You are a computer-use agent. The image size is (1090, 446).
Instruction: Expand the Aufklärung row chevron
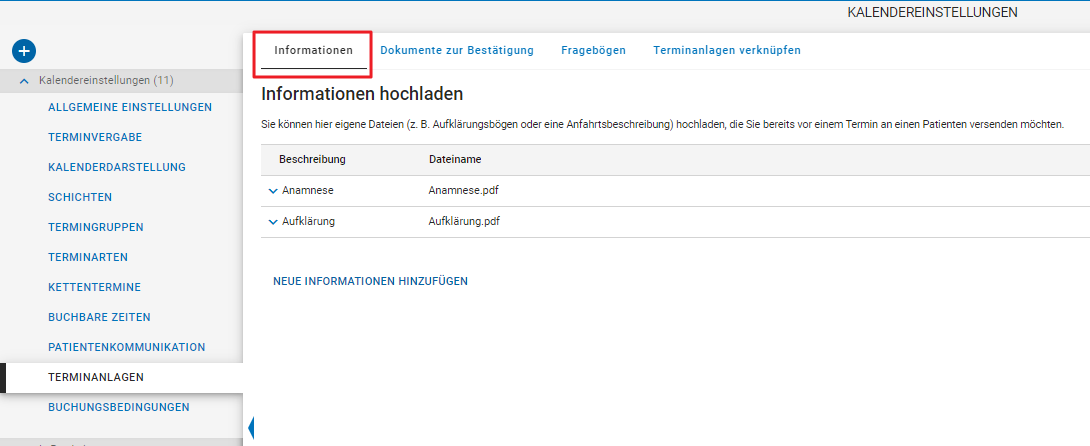point(273,222)
